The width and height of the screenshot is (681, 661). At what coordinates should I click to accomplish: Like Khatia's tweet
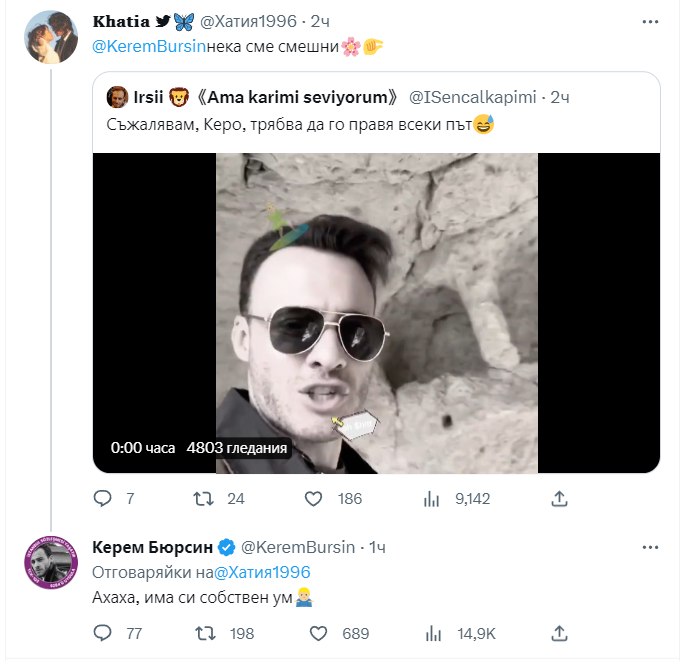[313, 498]
